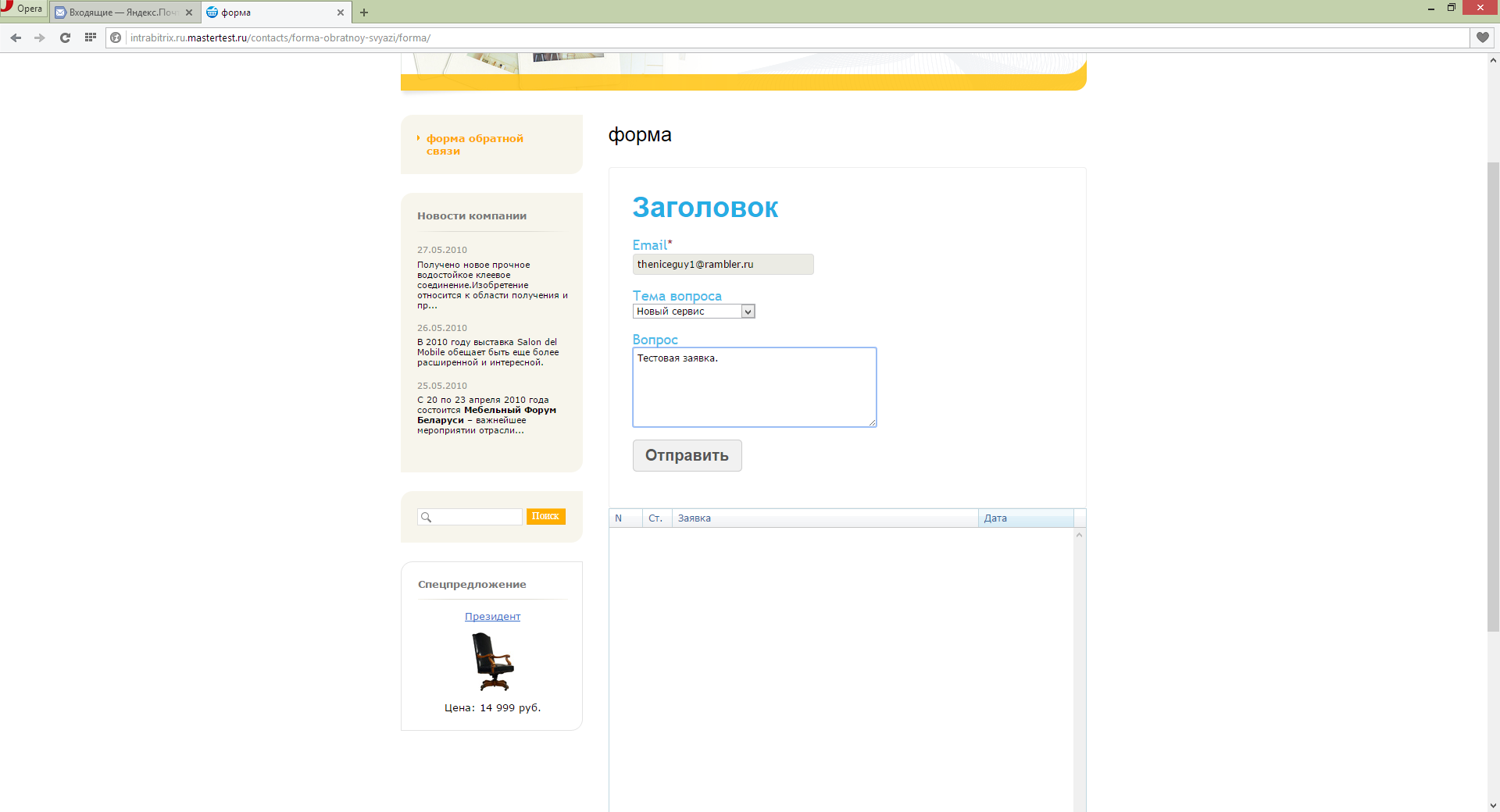Click the Заголовок form heading
Viewport: 1500px width, 812px height.
pos(705,208)
